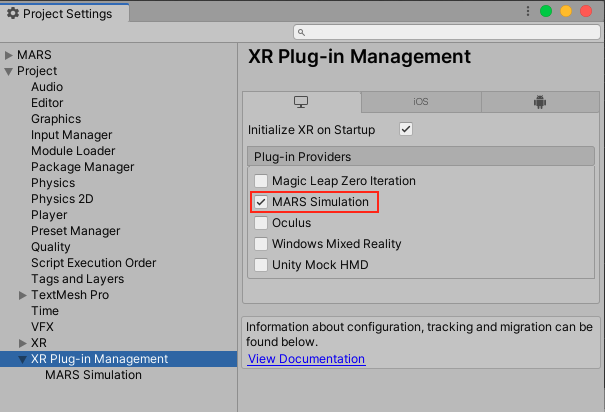Switch to the Android platform tab

click(540, 102)
